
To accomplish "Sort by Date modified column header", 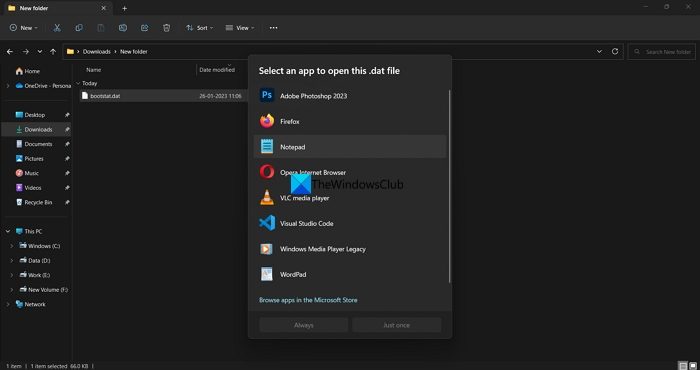I will (x=217, y=70).
